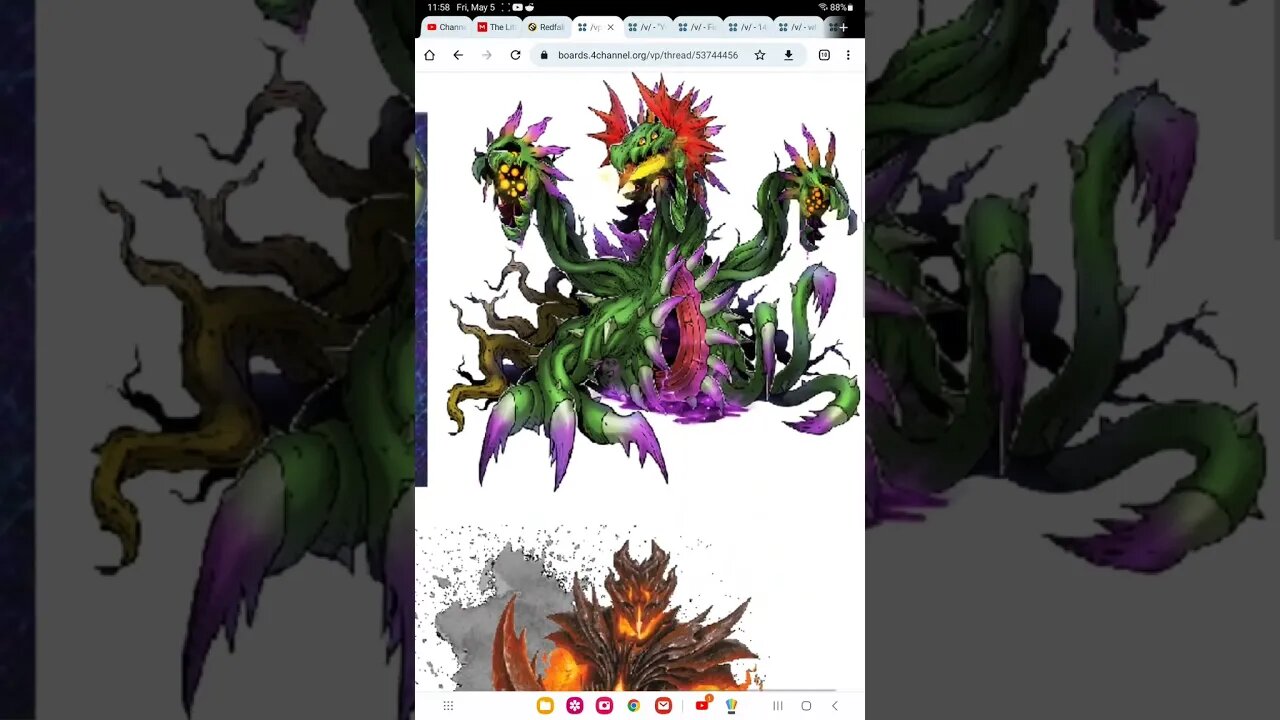Go back with the back arrow
This screenshot has width=1280, height=720.
click(458, 55)
